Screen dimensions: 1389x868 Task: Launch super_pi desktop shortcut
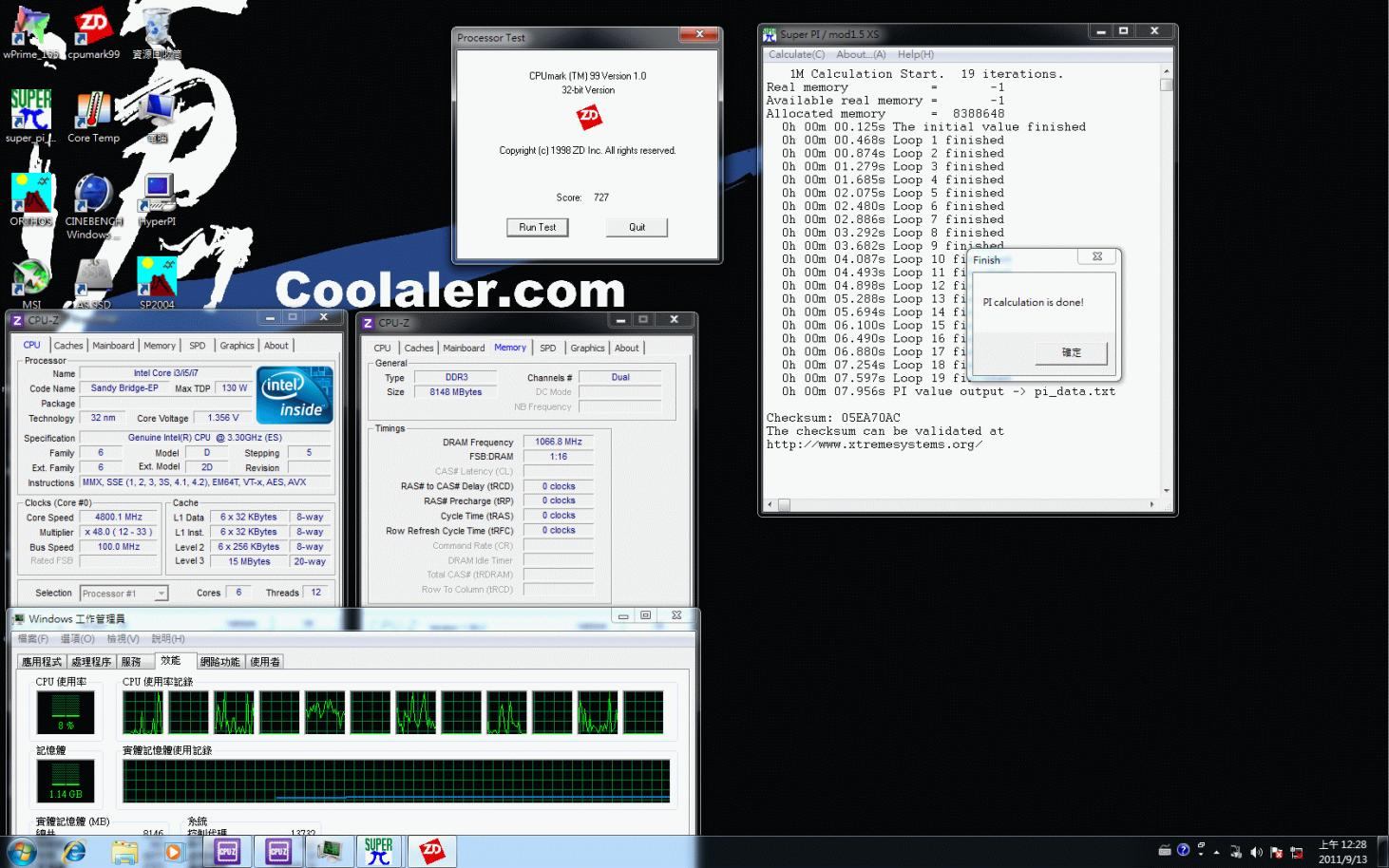pos(30,116)
